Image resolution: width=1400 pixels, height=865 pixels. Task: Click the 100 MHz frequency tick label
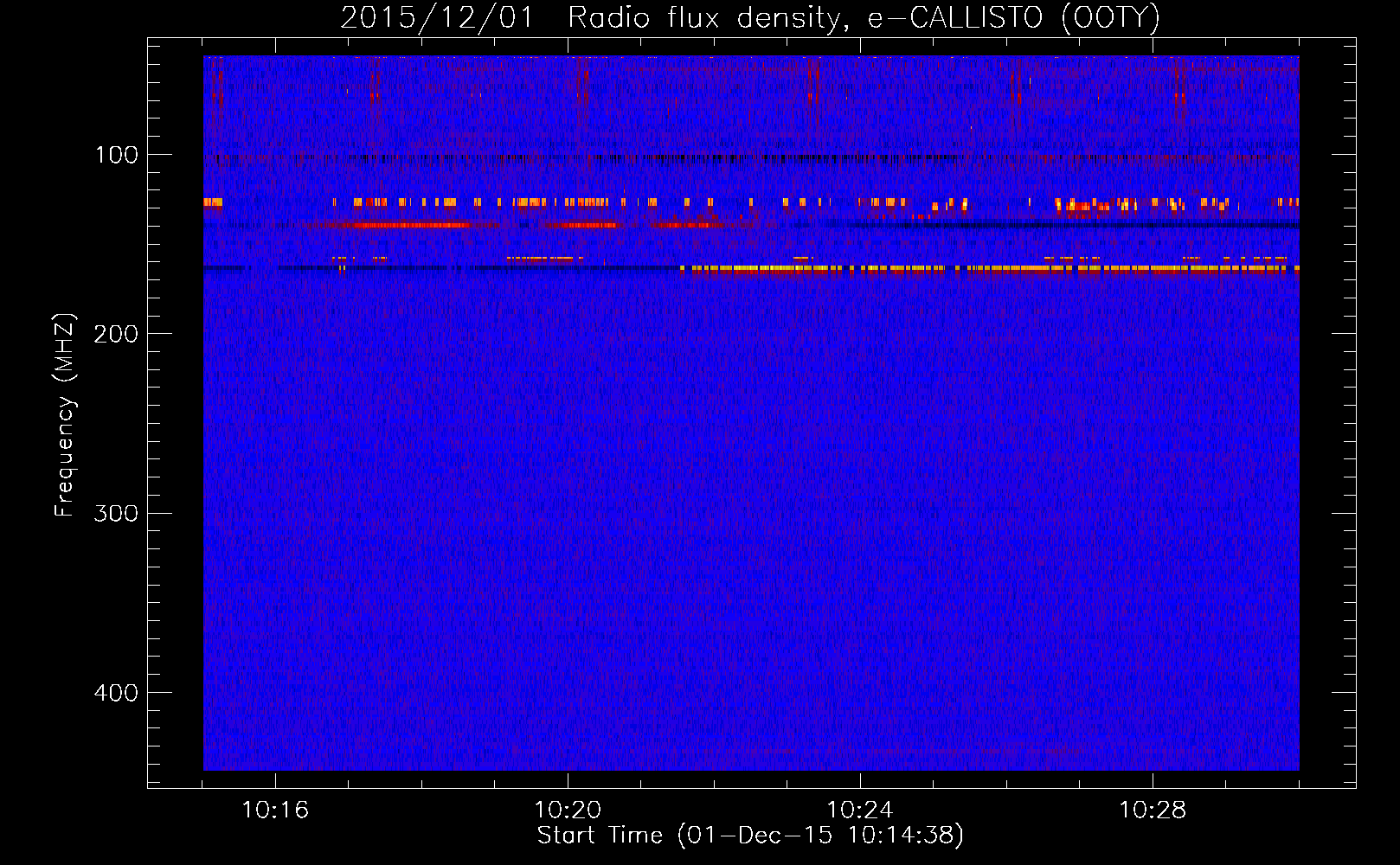117,155
